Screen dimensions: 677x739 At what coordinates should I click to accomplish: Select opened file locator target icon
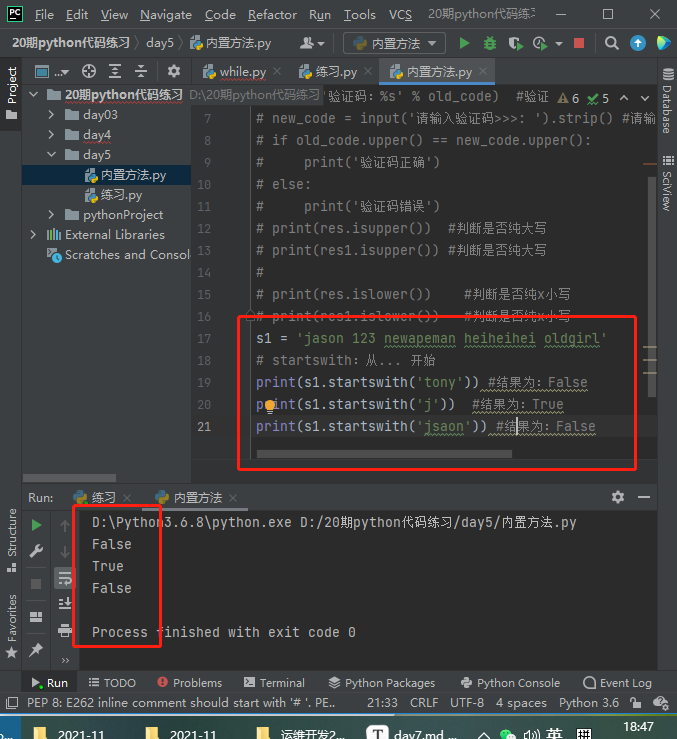pos(89,72)
